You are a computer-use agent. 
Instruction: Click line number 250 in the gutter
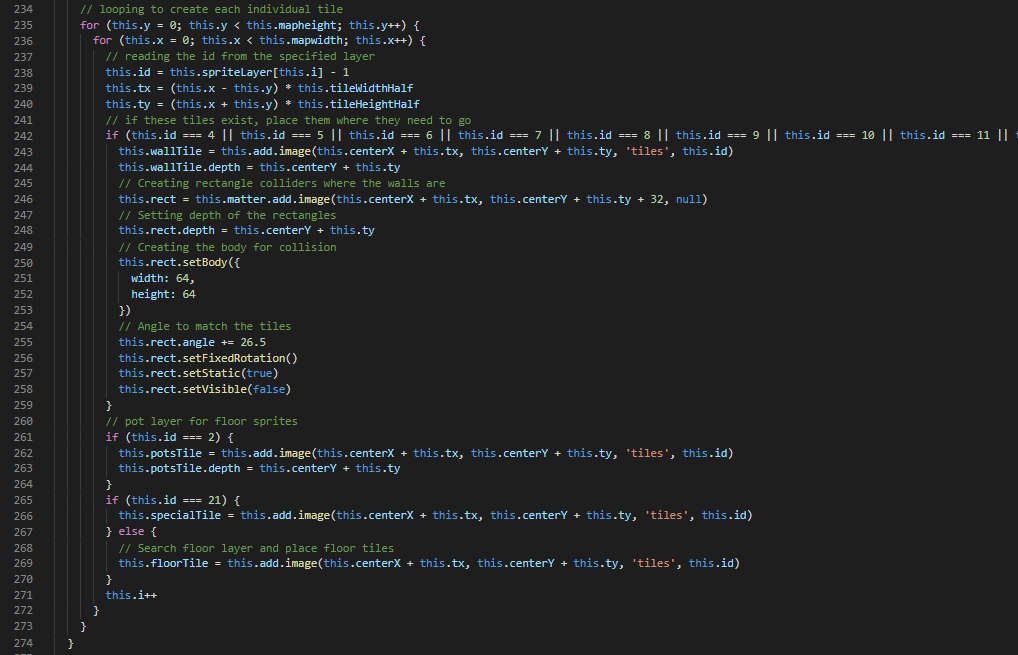pyautogui.click(x=23, y=263)
